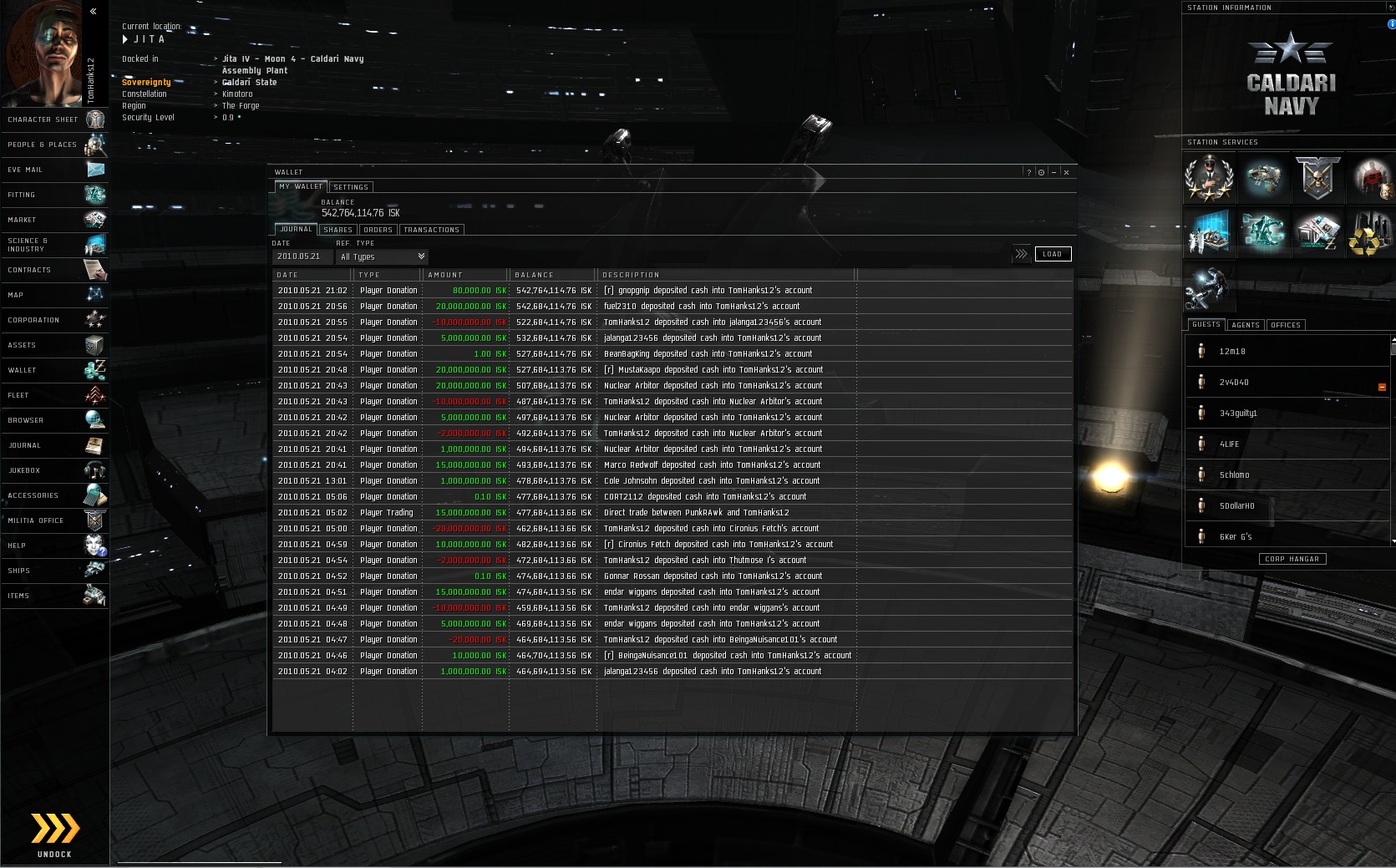Click the arrow beside the JITA location name
1396x868 pixels.
125,39
